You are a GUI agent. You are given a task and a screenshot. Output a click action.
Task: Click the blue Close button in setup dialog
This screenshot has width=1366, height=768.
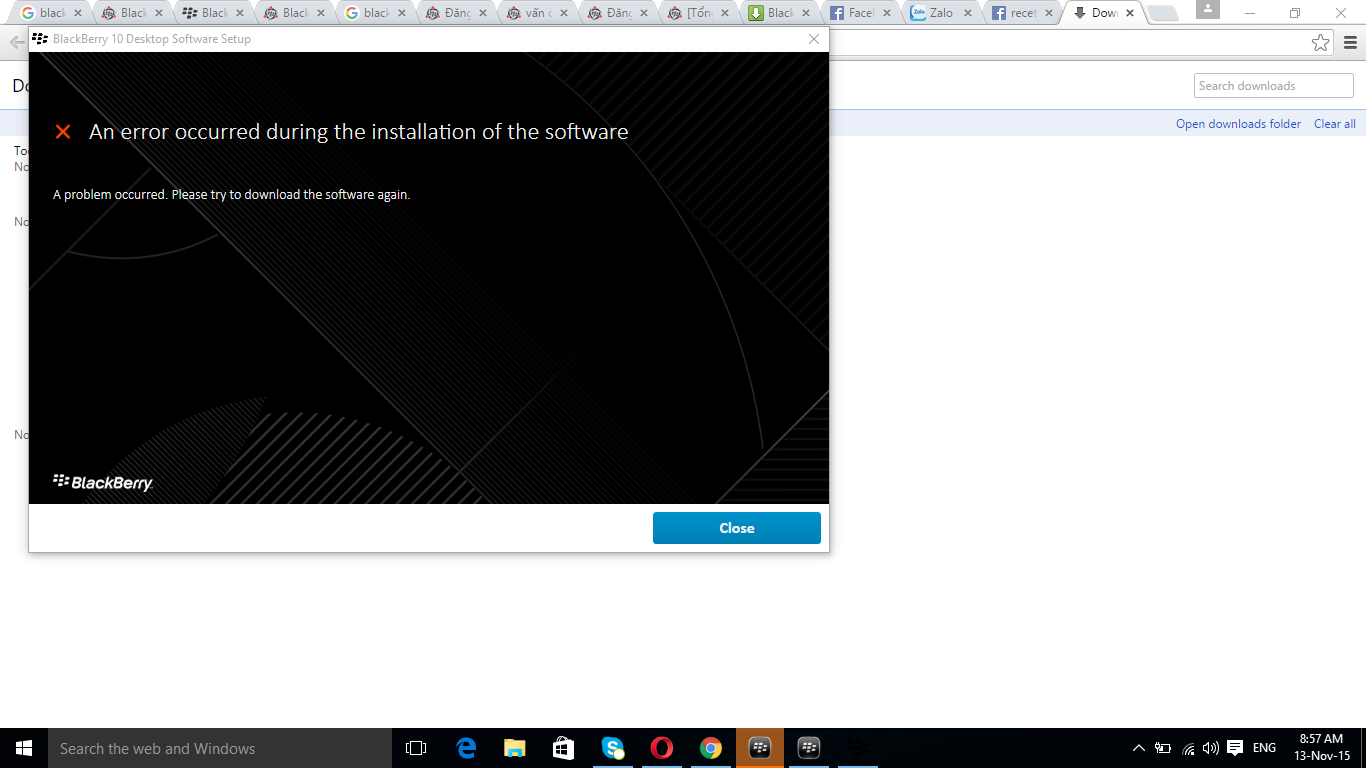click(x=737, y=528)
